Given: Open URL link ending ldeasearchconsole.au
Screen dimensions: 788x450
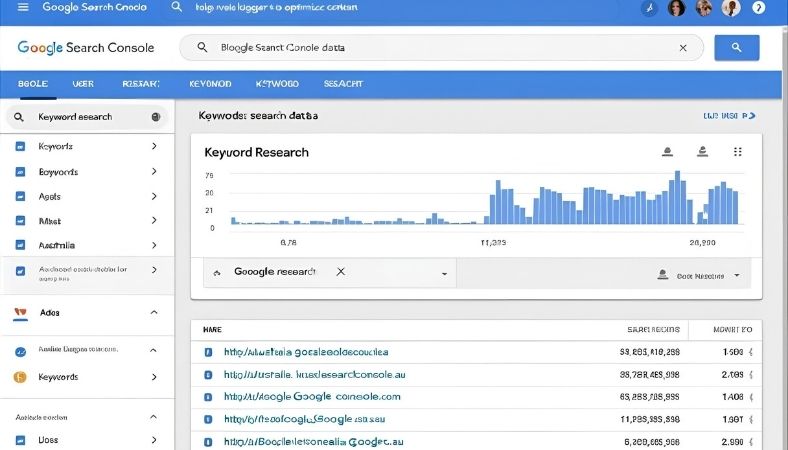Looking at the screenshot, I should click(x=315, y=375).
